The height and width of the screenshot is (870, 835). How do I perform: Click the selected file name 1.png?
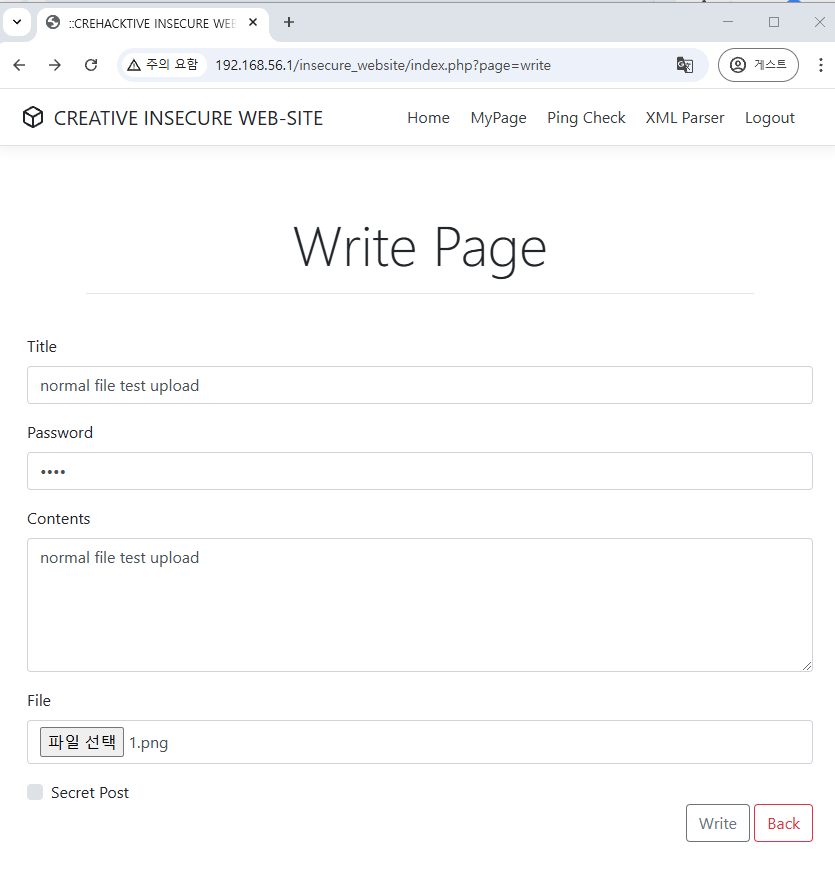pyautogui.click(x=149, y=743)
